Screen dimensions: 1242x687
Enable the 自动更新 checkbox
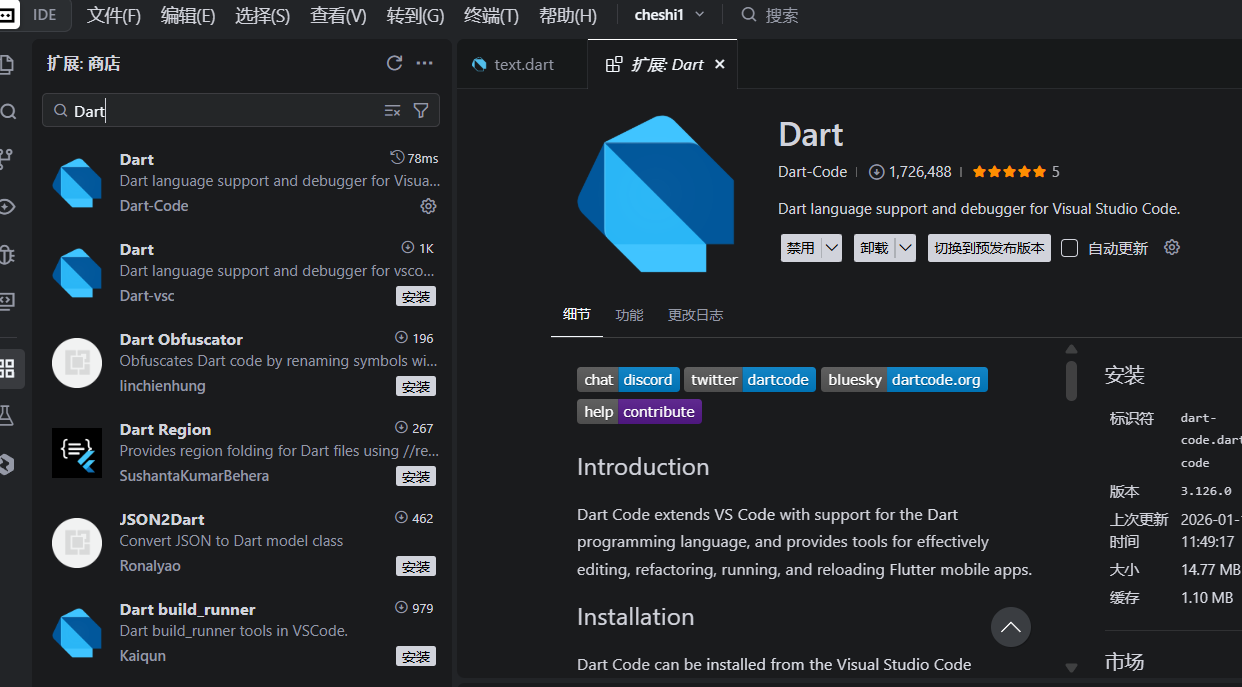(x=1069, y=248)
